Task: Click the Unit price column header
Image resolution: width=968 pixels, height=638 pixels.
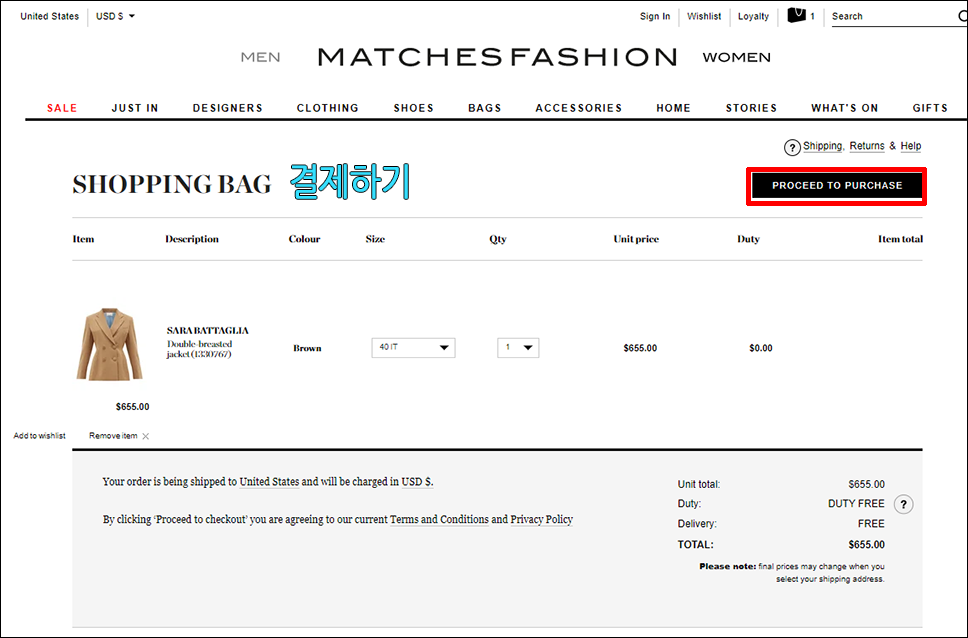Action: pyautogui.click(x=636, y=239)
